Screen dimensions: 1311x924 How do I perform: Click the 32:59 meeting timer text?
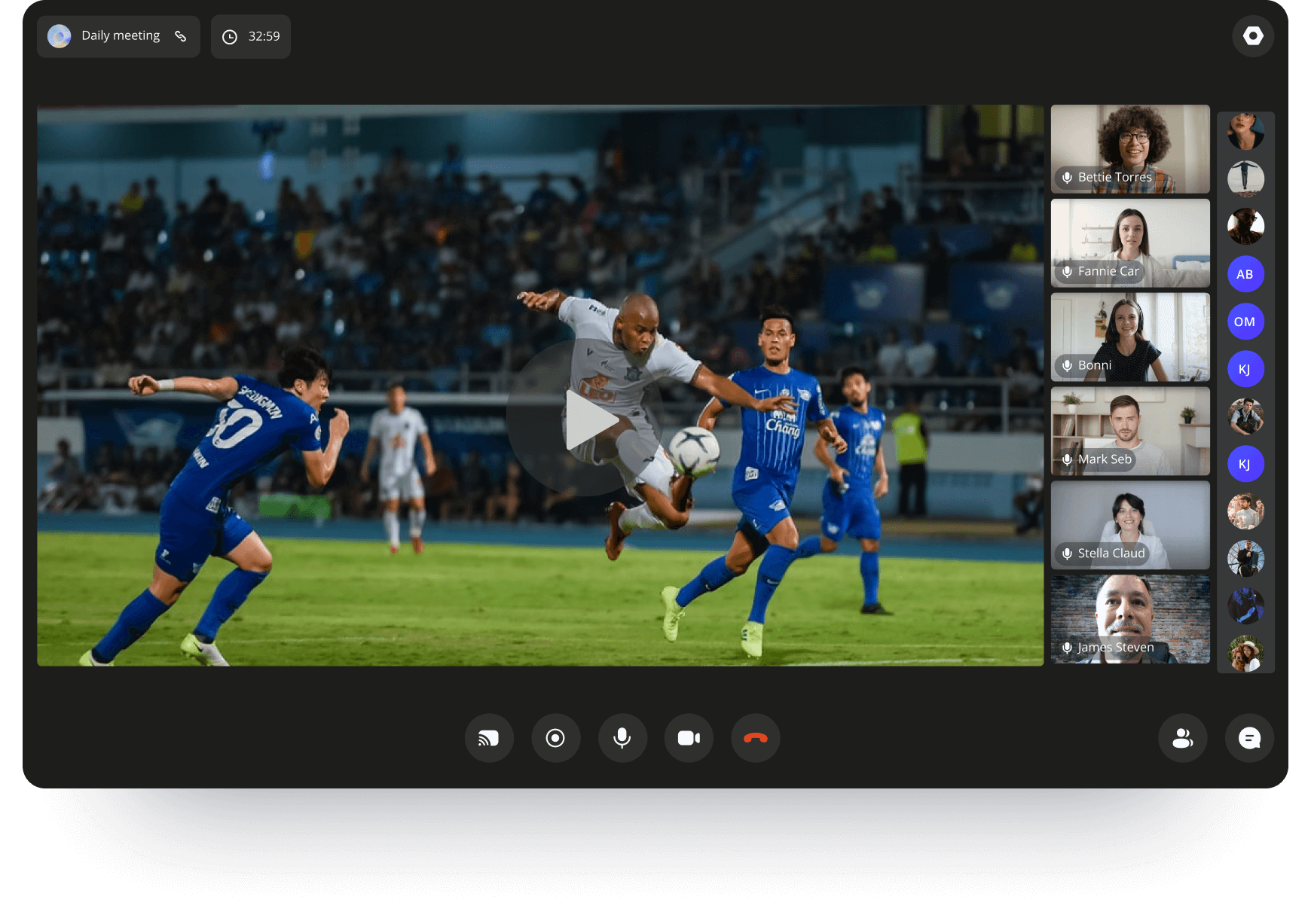(x=264, y=36)
